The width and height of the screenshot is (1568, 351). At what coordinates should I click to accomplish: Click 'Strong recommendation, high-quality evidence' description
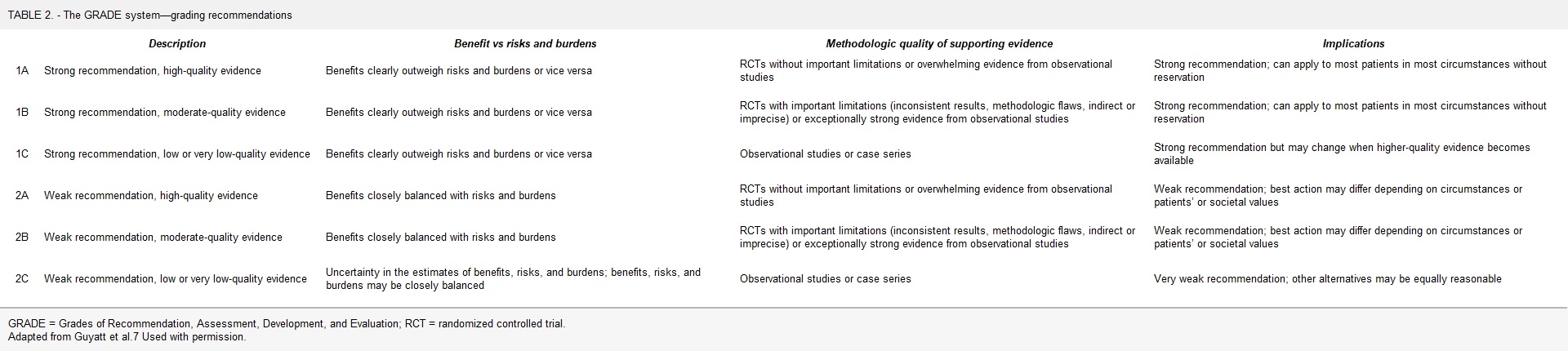153,71
